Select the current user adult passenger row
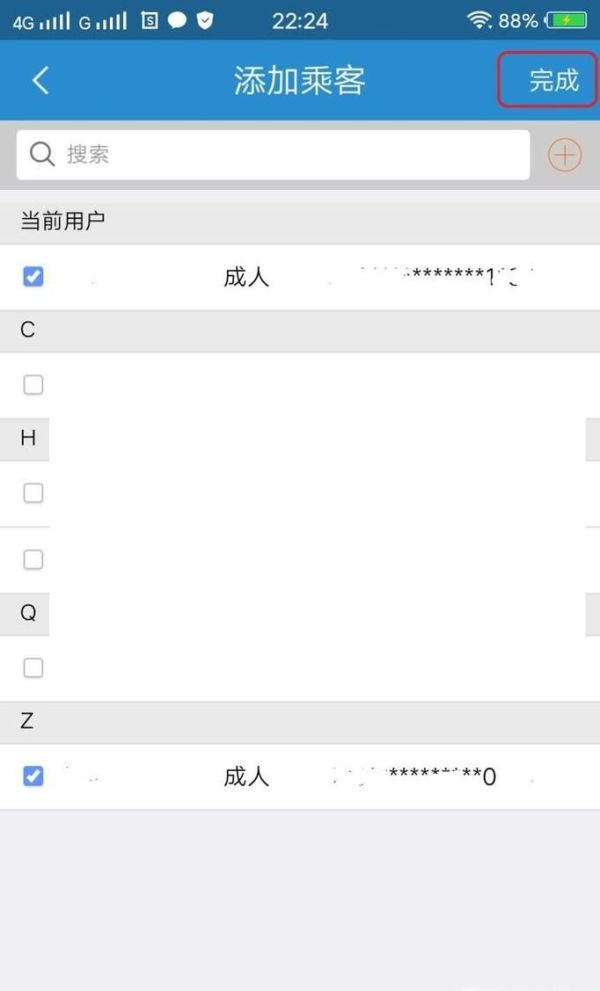Viewport: 600px width, 991px height. [300, 276]
